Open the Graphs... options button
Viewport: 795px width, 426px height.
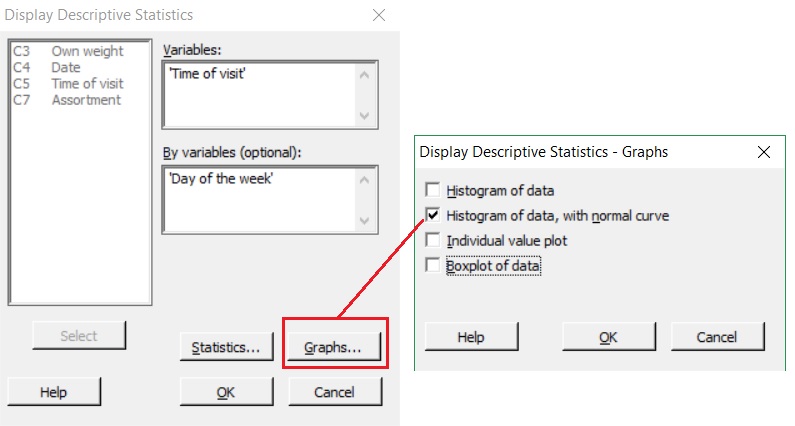coord(336,347)
